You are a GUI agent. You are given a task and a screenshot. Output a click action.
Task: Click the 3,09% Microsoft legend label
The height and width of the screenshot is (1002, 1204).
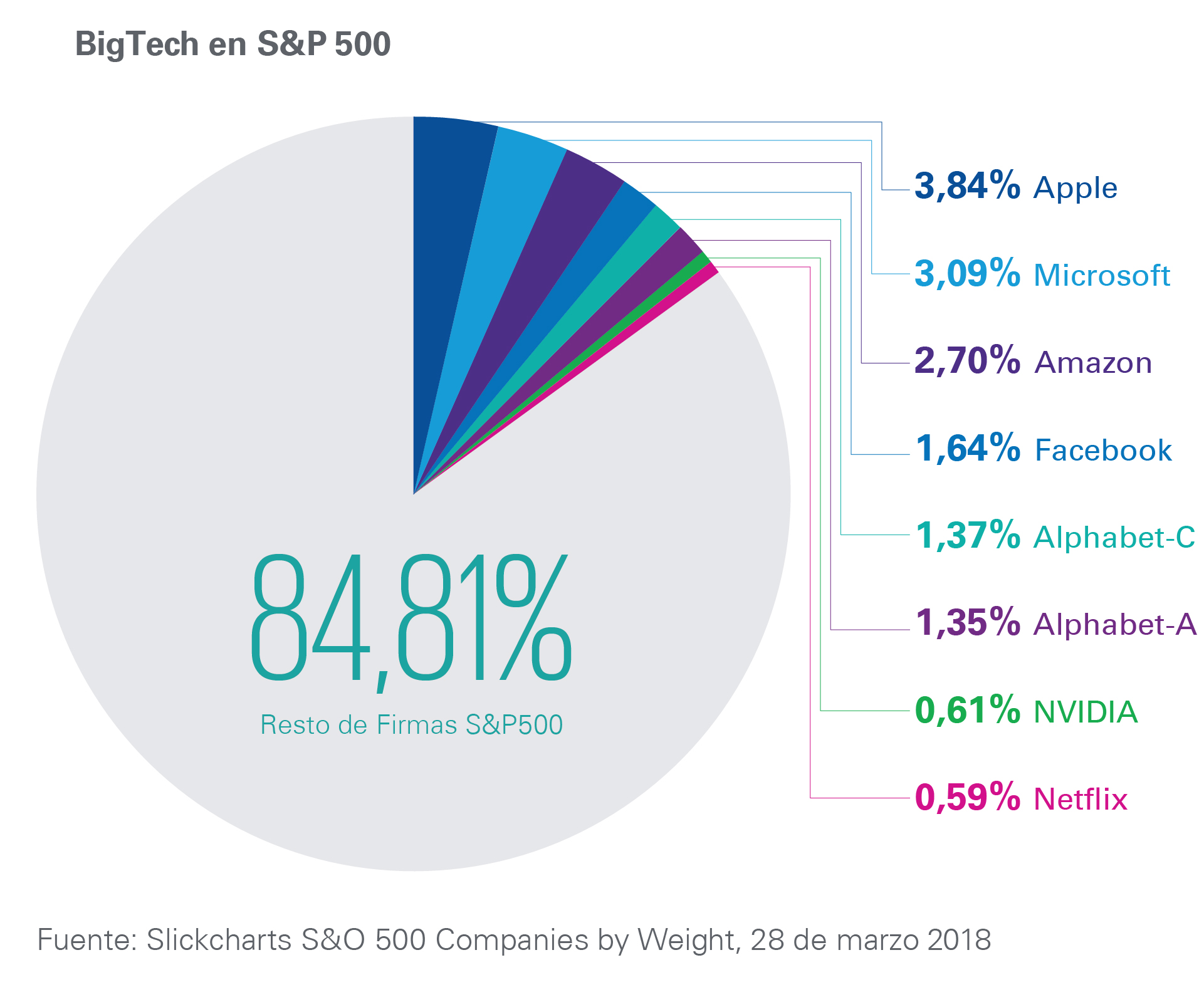[x=1042, y=274]
